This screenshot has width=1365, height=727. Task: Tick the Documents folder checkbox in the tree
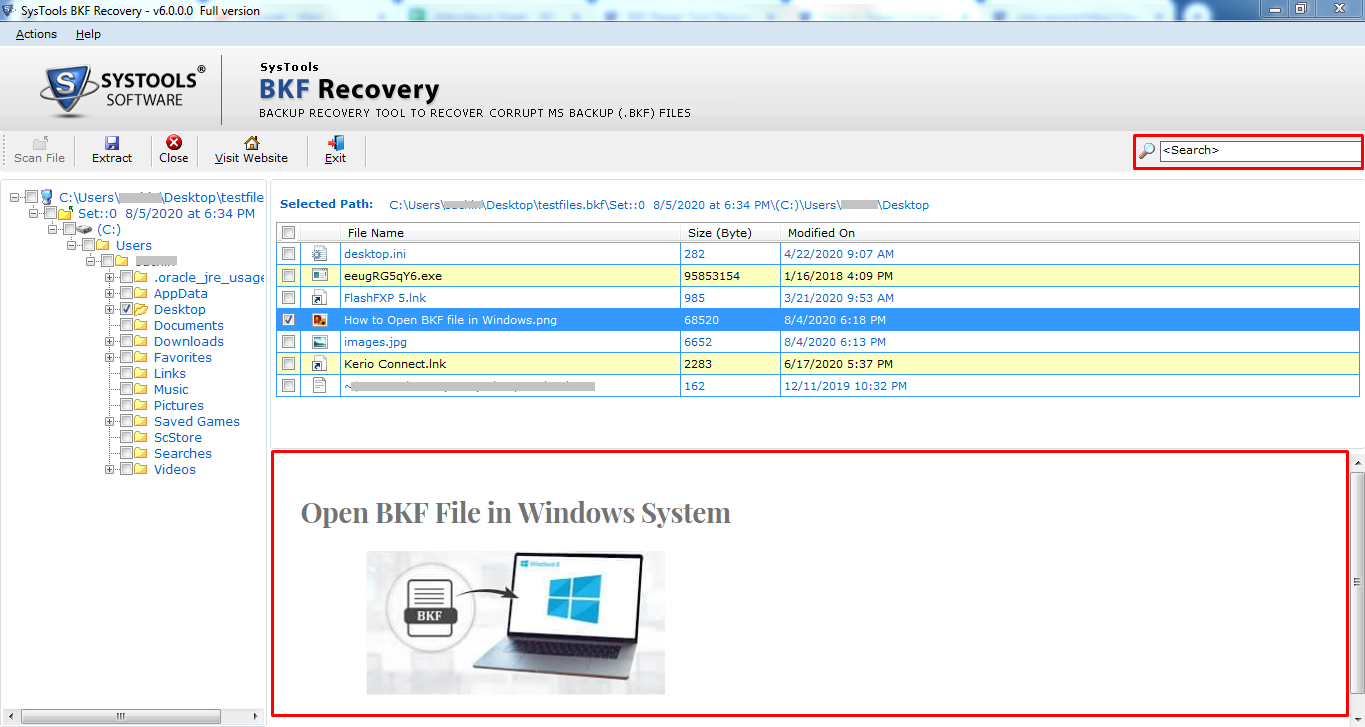tap(126, 325)
